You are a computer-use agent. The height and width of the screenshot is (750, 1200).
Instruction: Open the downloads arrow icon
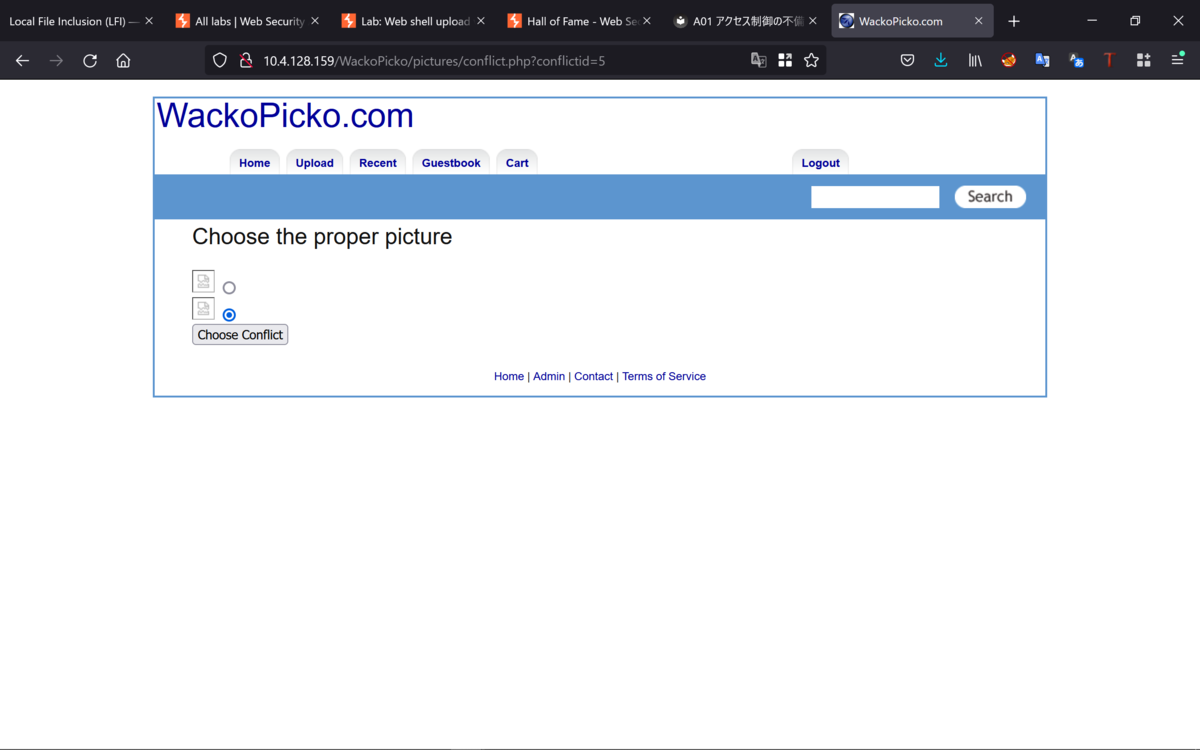(x=941, y=61)
